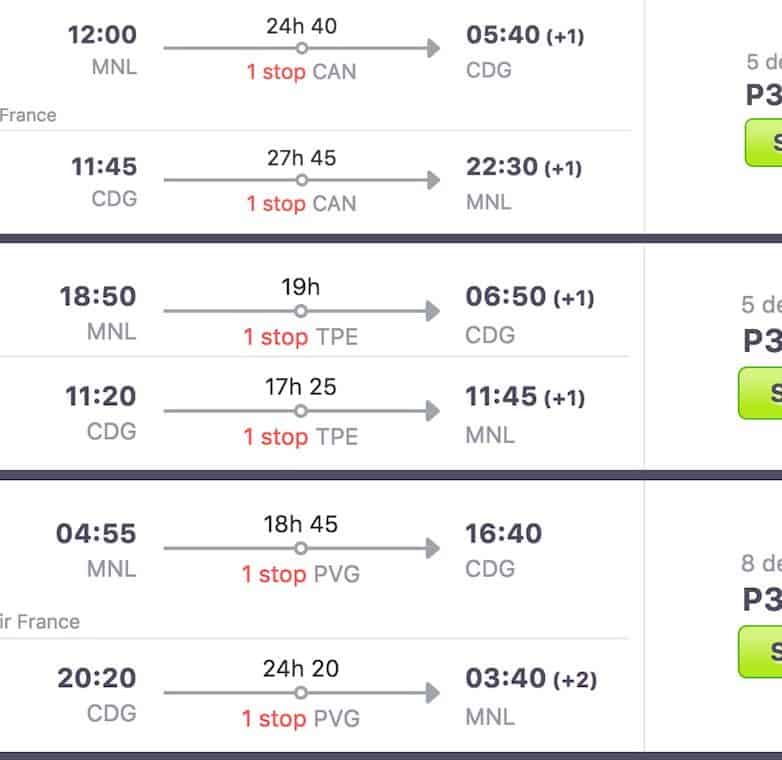Click the stop marker on the 18h 45 flight line

coord(301,548)
